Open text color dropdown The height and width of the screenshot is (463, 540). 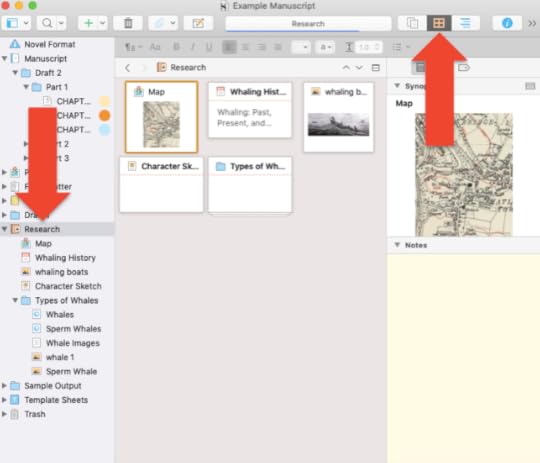pos(325,47)
